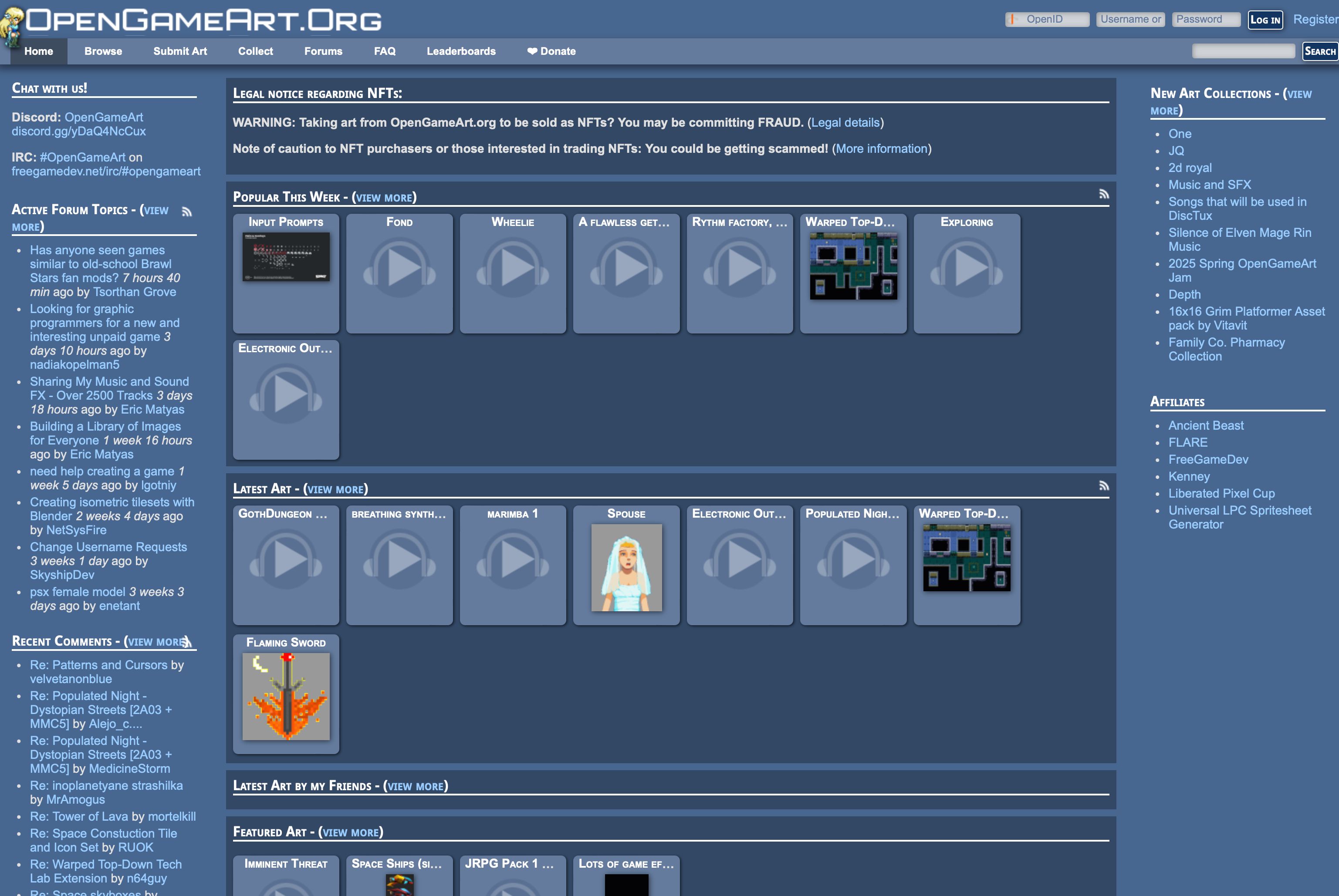Viewport: 1339px width, 896px height.
Task: Play the Wheelie audio headphone icon
Action: pyautogui.click(x=513, y=268)
